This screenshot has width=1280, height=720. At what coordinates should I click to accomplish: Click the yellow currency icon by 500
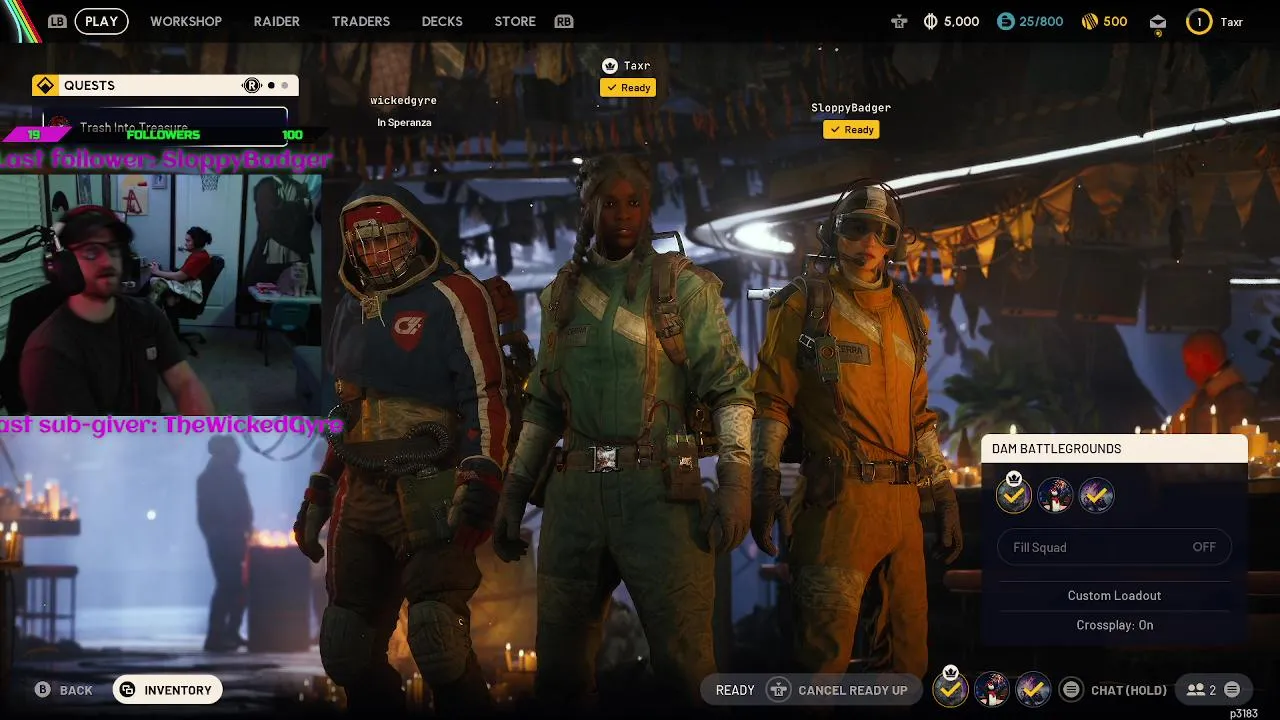coord(1090,21)
